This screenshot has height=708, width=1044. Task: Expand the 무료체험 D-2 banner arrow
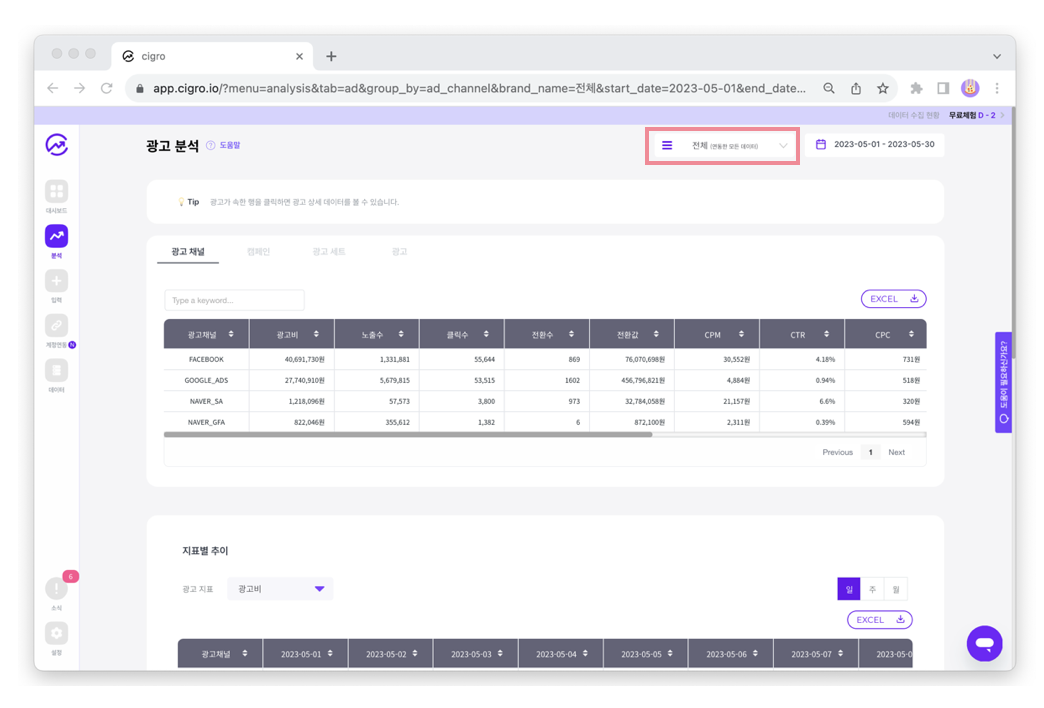pos(1002,115)
